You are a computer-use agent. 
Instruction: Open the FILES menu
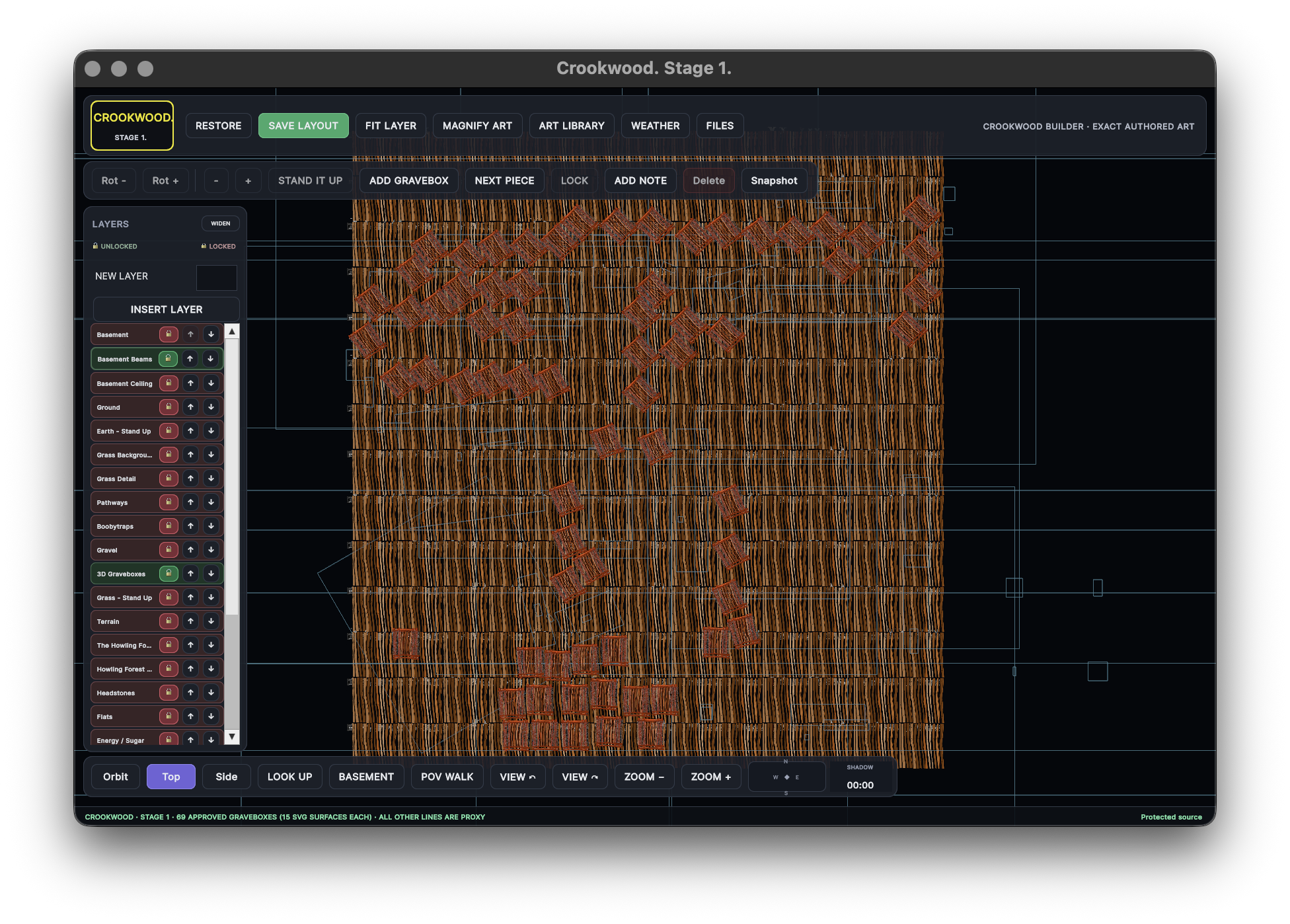click(x=720, y=126)
